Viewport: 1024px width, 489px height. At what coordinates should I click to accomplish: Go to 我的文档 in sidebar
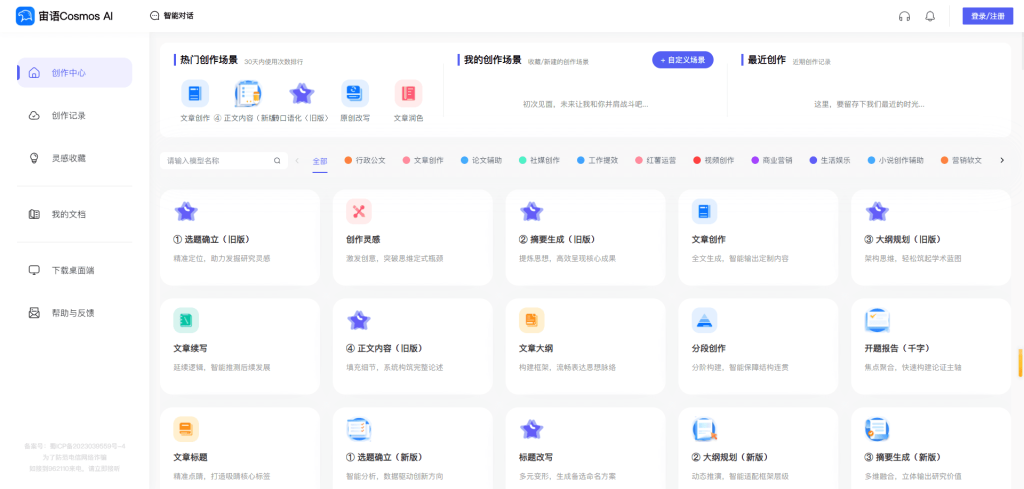point(68,214)
